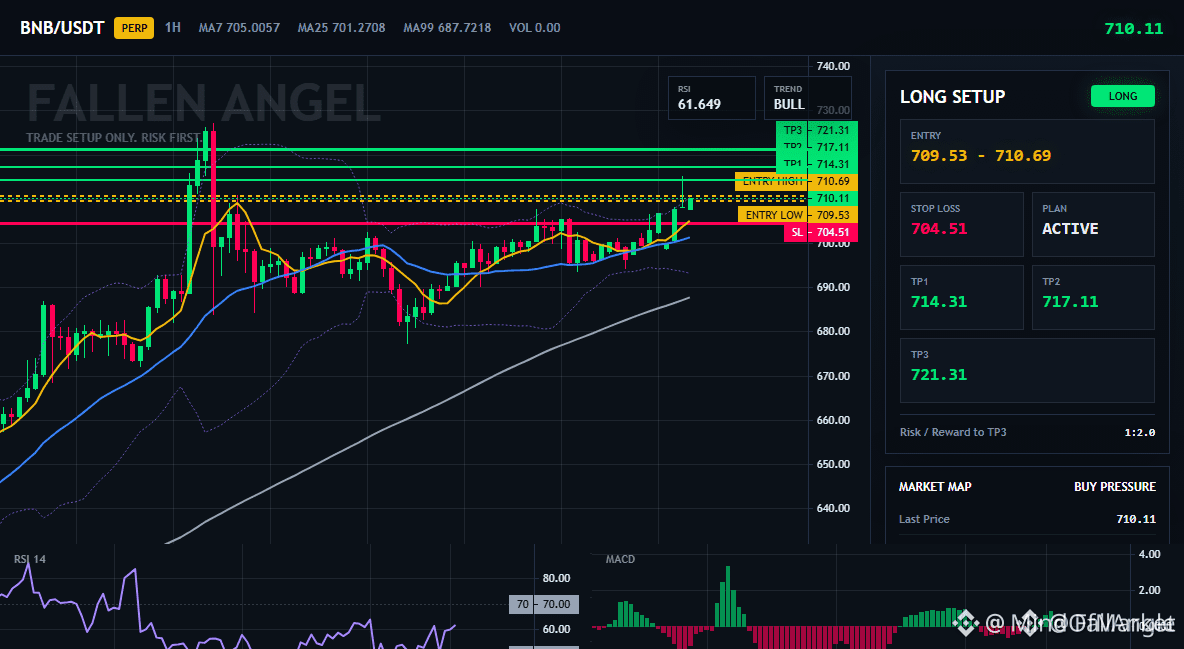Open the TREND BULL info box
The image size is (1184, 649).
(x=807, y=97)
